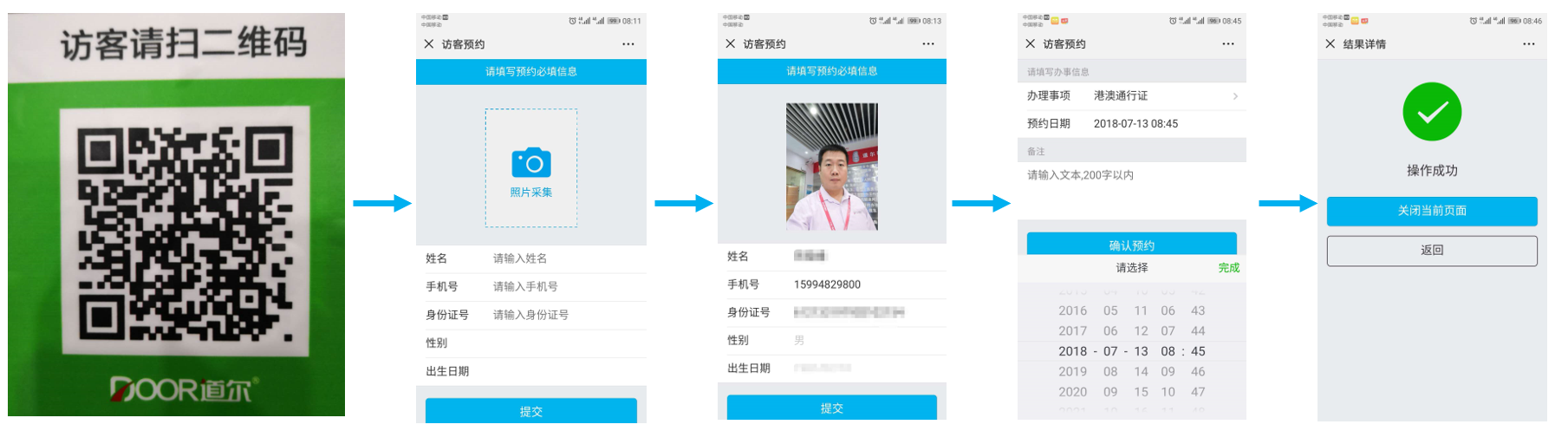This screenshot has width=1568, height=444.
Task: Open more options on the 港澳通行证 screen
Action: point(1228,43)
